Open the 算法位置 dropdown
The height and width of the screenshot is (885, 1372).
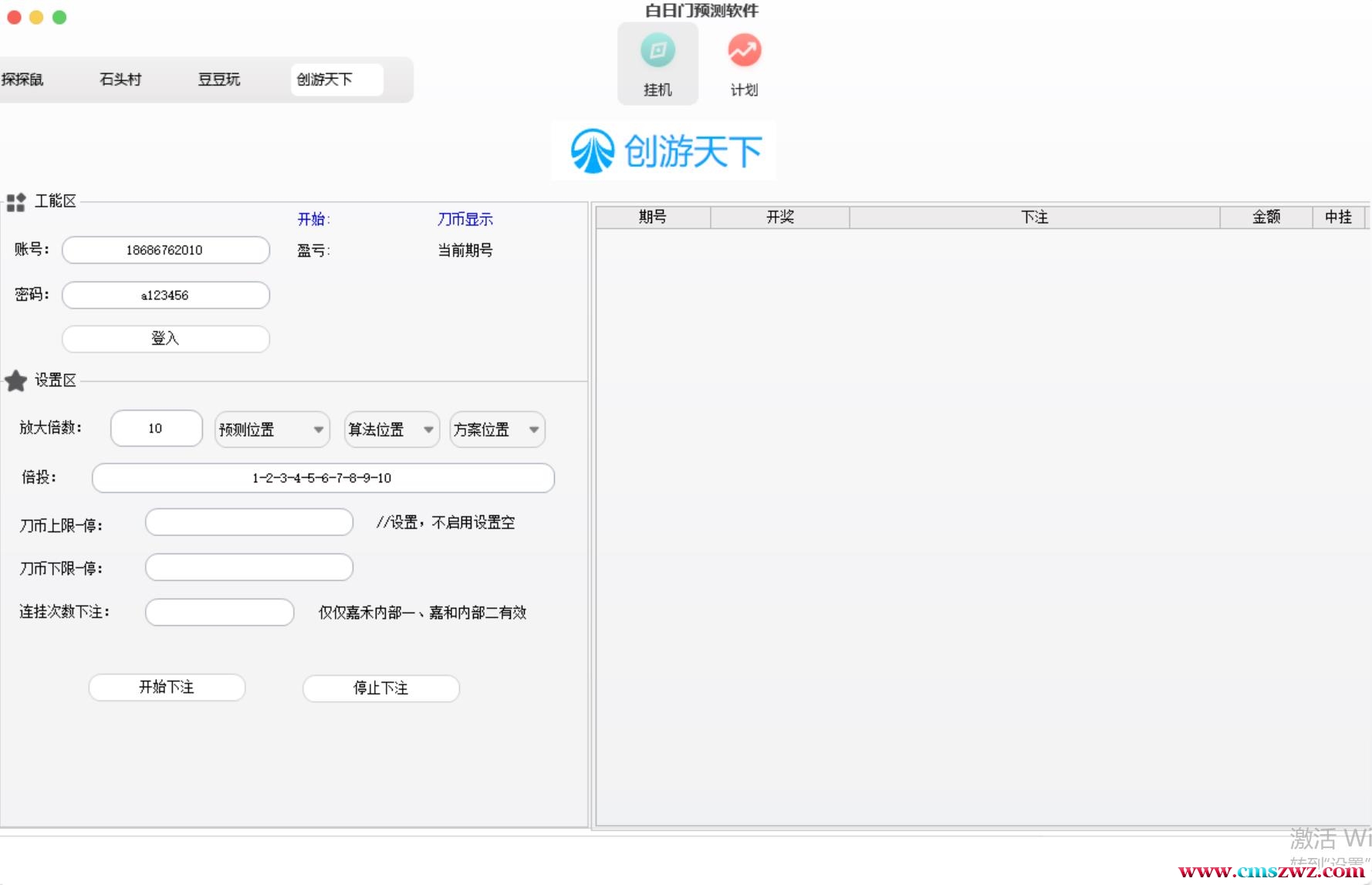(391, 430)
